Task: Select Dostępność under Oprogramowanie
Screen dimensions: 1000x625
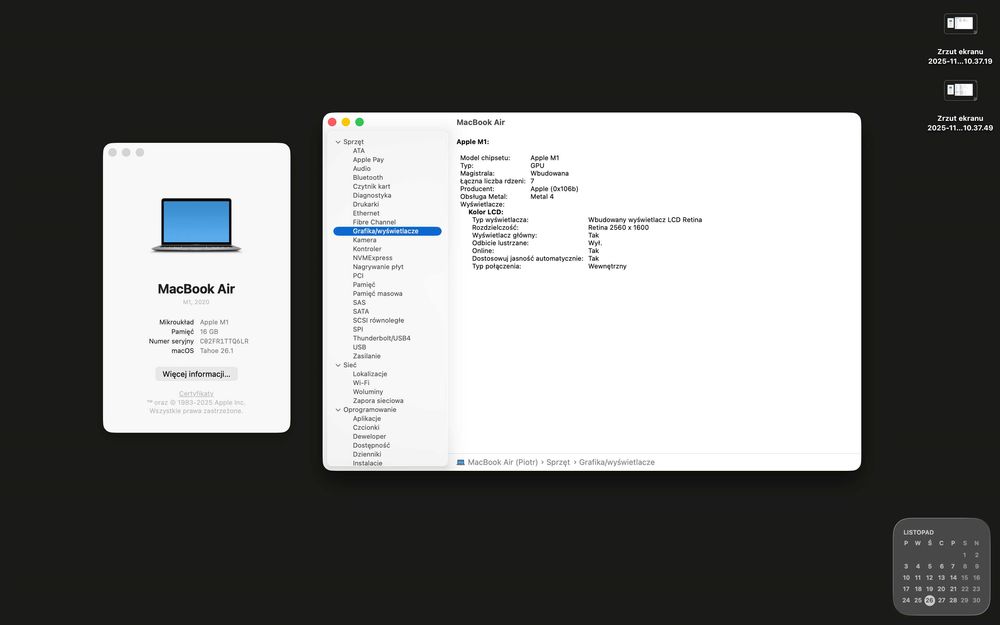Action: click(371, 446)
